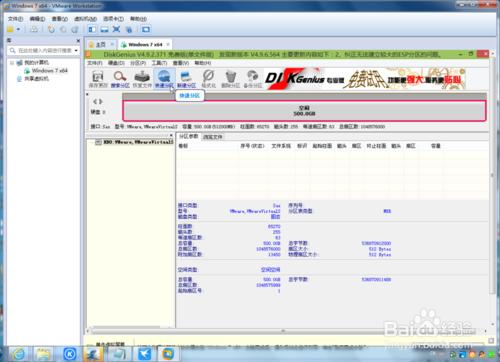This screenshot has height=362, width=500.
Task: Close the Windows 7 x64 VM tab
Action: (168, 44)
